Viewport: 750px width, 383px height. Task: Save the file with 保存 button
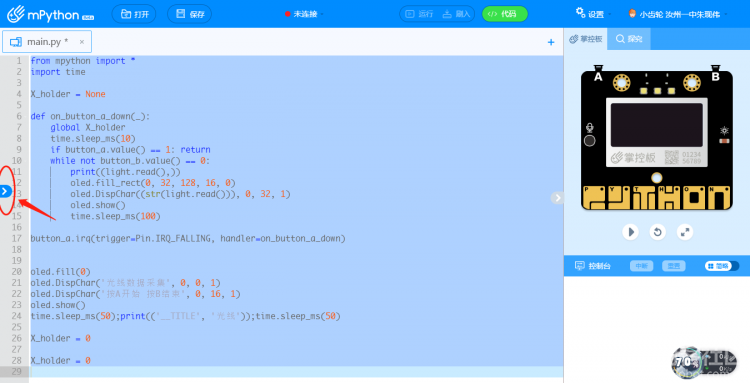tap(189, 14)
